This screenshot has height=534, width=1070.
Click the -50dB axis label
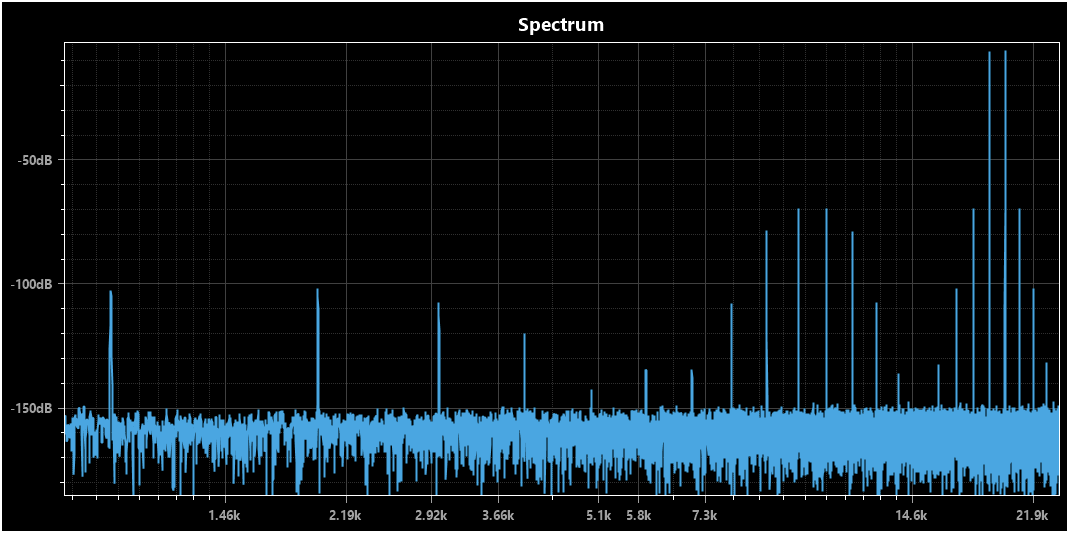coord(35,160)
